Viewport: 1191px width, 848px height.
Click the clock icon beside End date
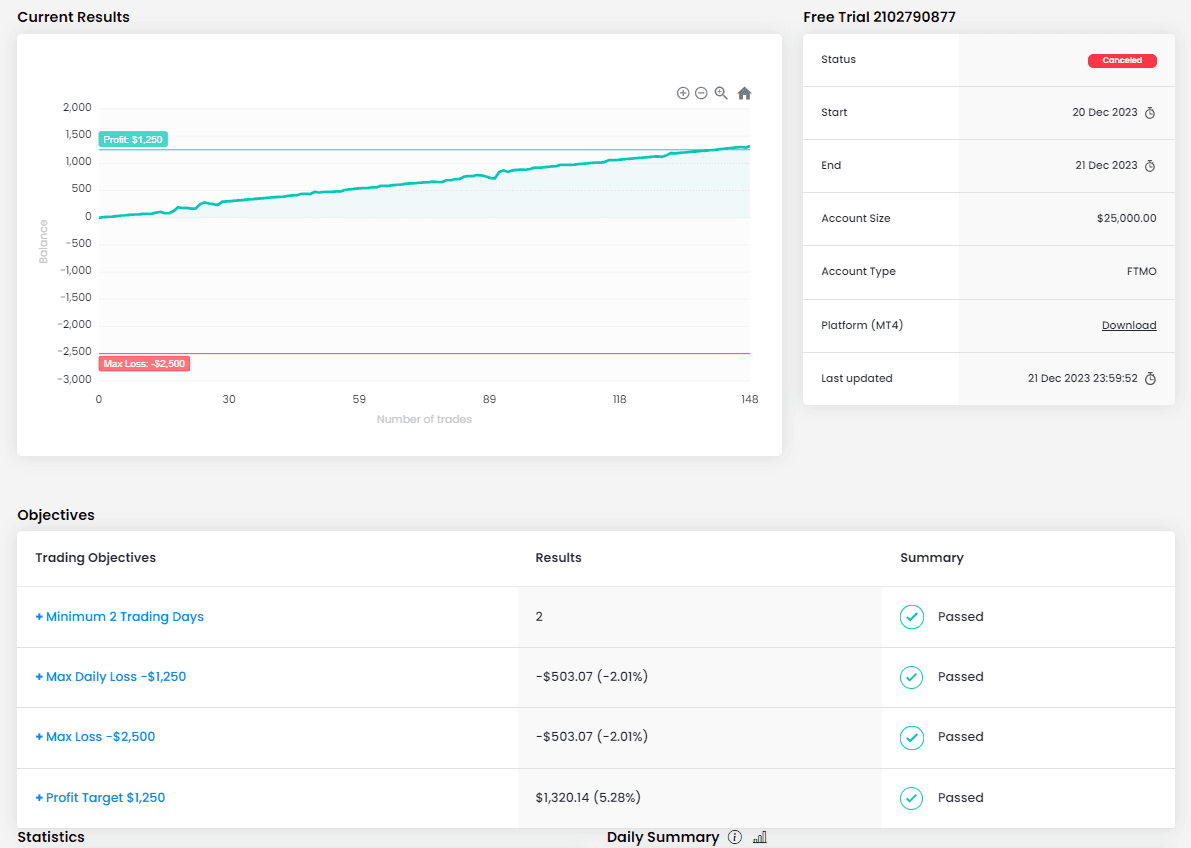(x=1150, y=166)
